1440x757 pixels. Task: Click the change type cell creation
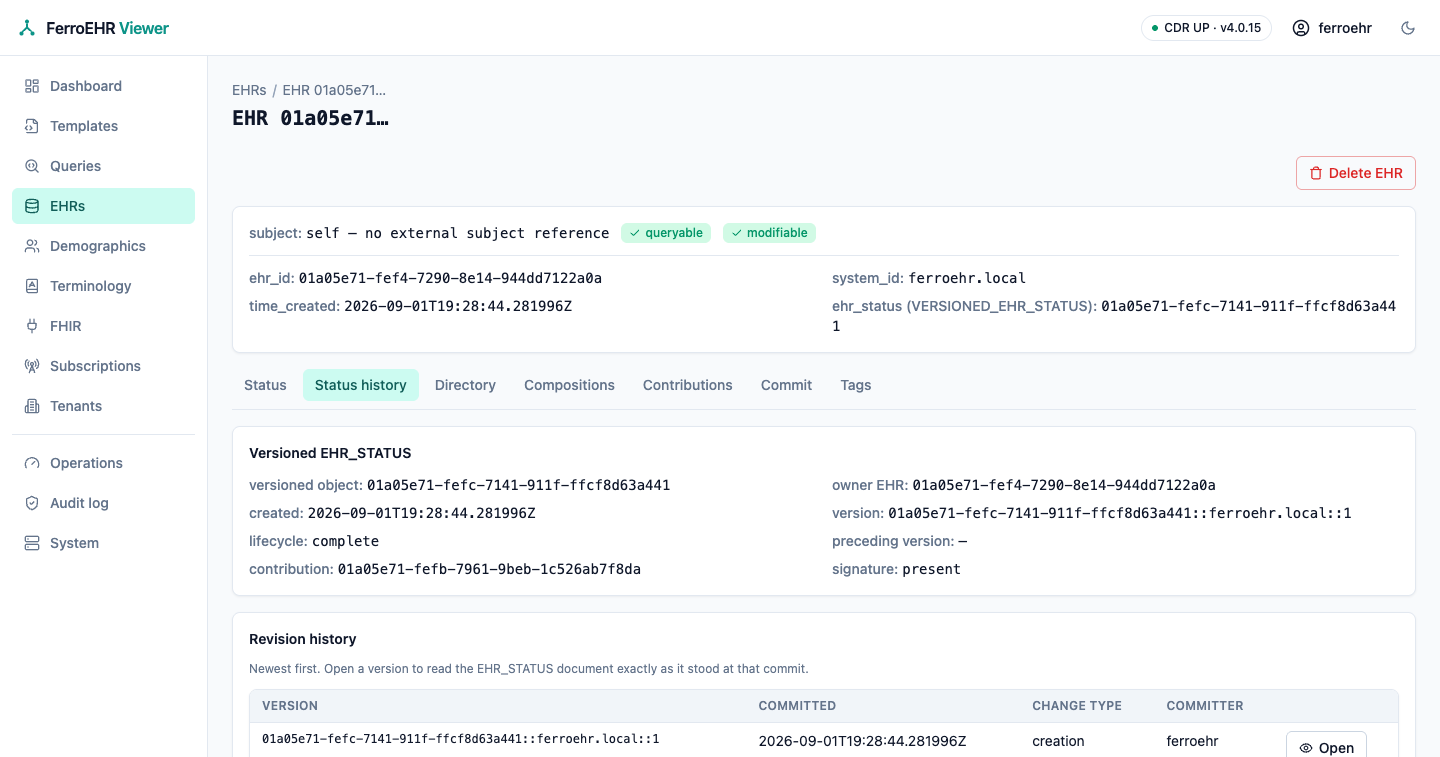coord(1058,741)
